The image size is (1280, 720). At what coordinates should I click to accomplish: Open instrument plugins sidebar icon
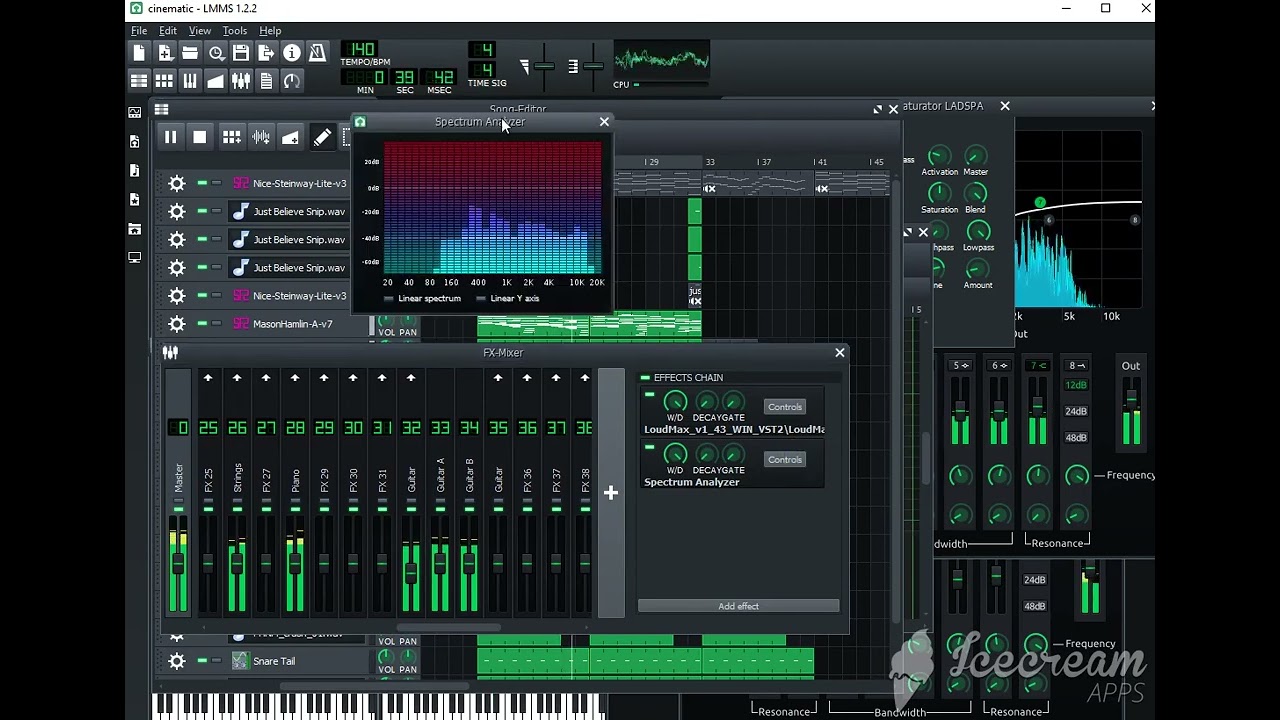(x=135, y=113)
